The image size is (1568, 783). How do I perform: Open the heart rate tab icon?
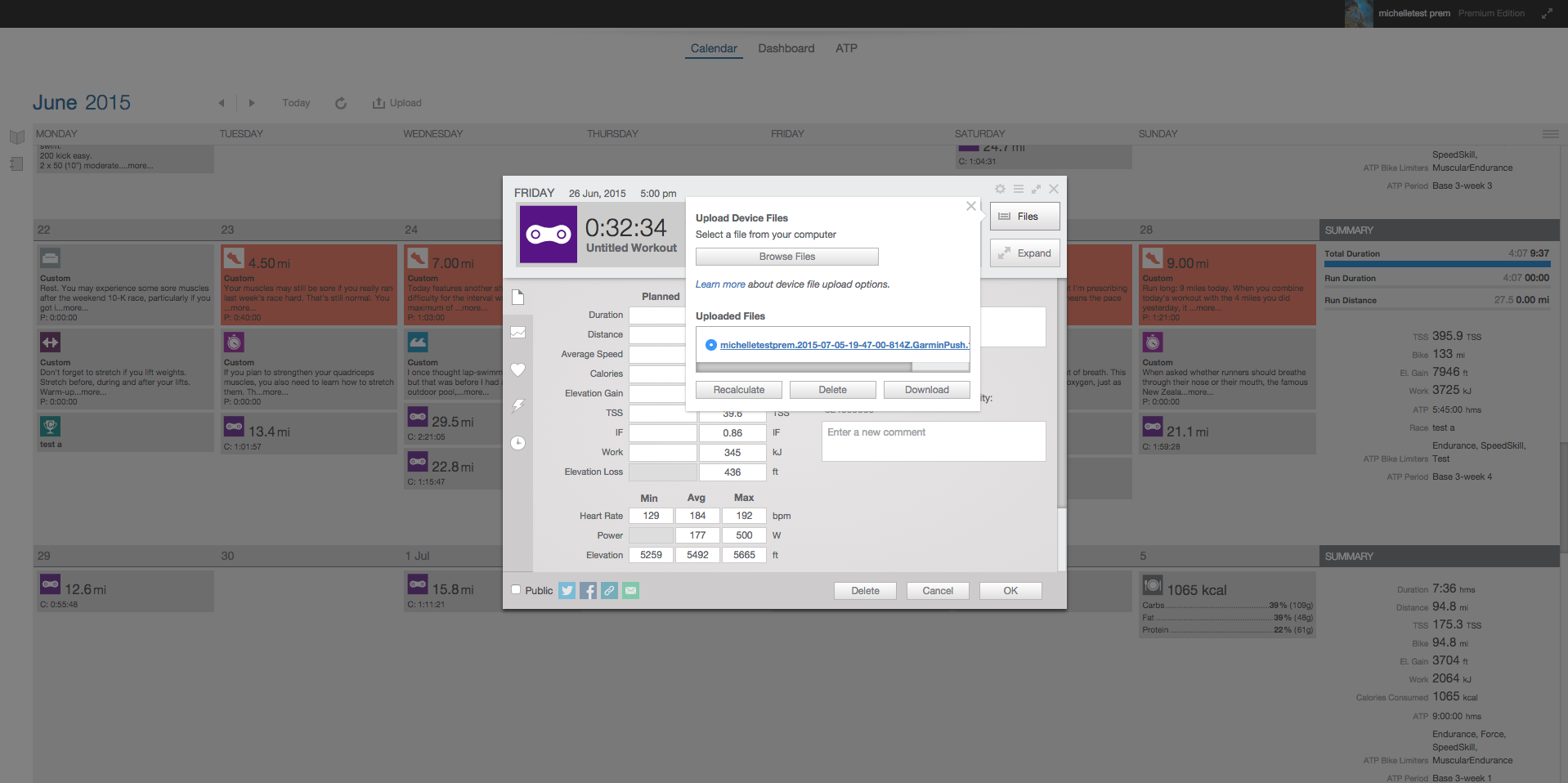[517, 369]
